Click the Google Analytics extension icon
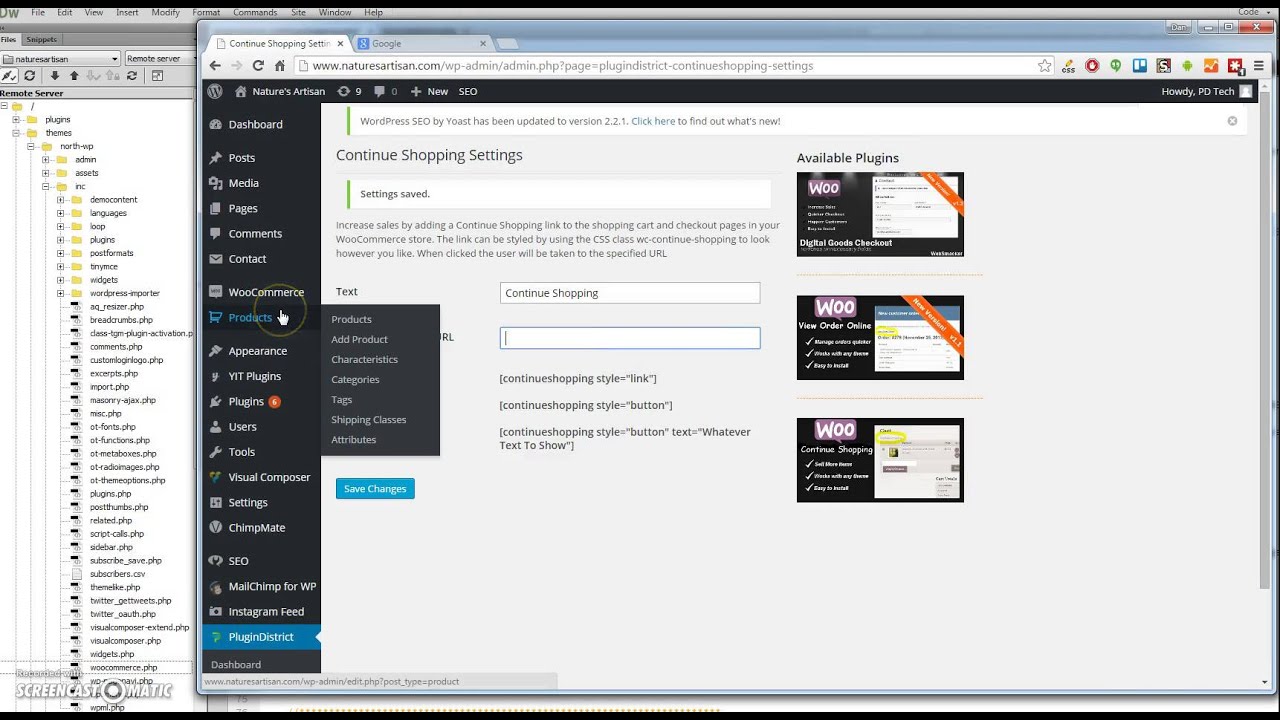This screenshot has height=720, width=1280. point(1211,65)
